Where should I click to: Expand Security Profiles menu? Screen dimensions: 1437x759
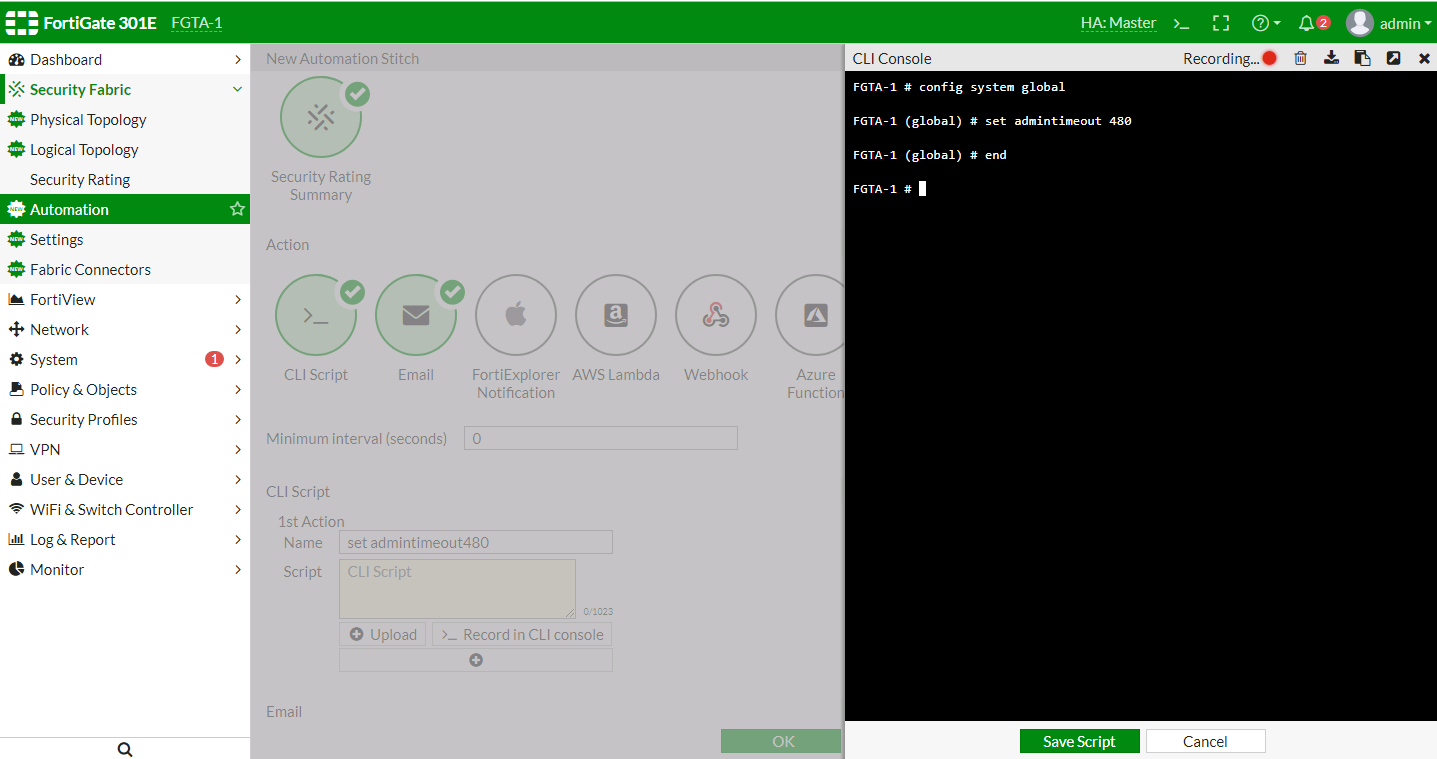pyautogui.click(x=125, y=419)
